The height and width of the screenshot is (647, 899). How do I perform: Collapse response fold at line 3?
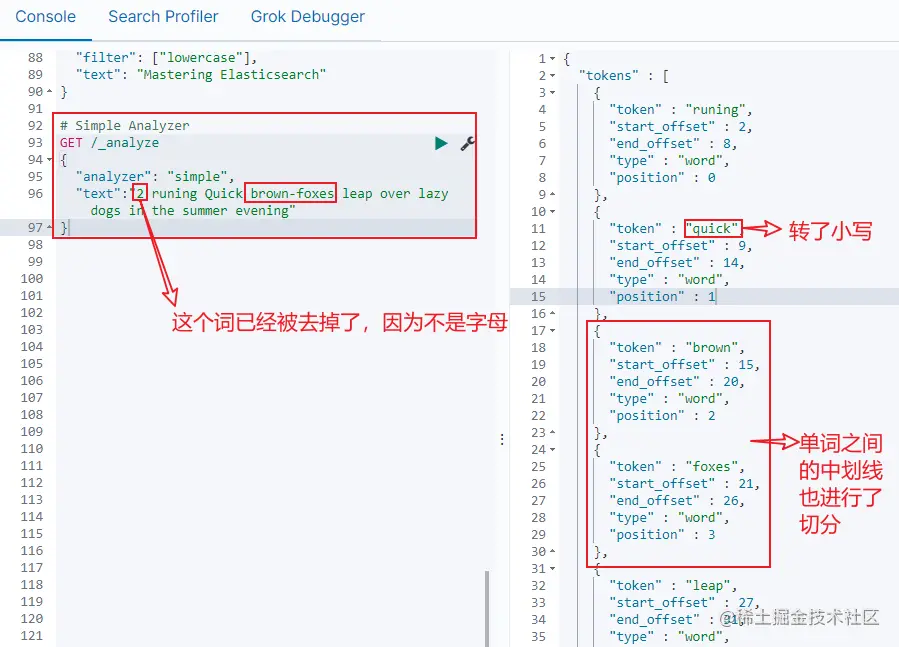(552, 92)
